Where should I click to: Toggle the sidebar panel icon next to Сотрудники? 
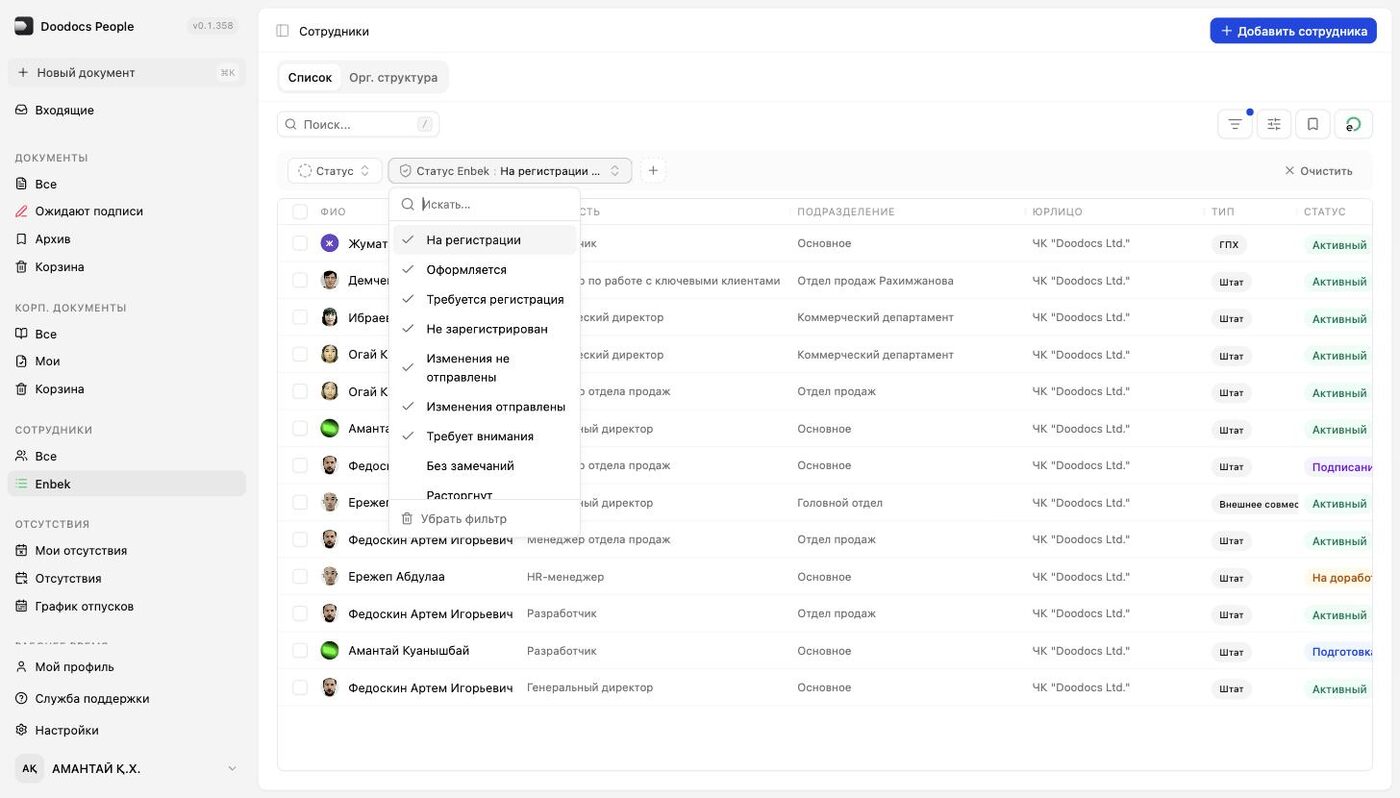[x=282, y=31]
